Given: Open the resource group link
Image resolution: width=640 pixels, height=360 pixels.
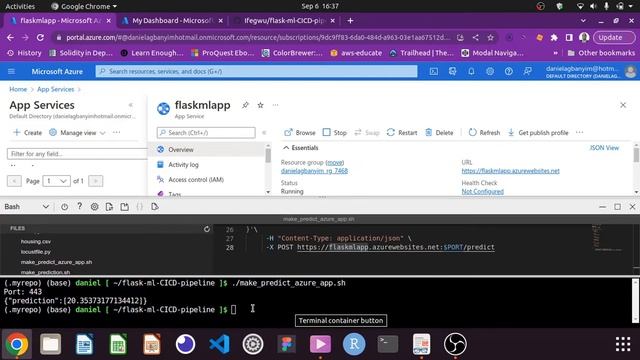Looking at the screenshot, I should point(314,171).
